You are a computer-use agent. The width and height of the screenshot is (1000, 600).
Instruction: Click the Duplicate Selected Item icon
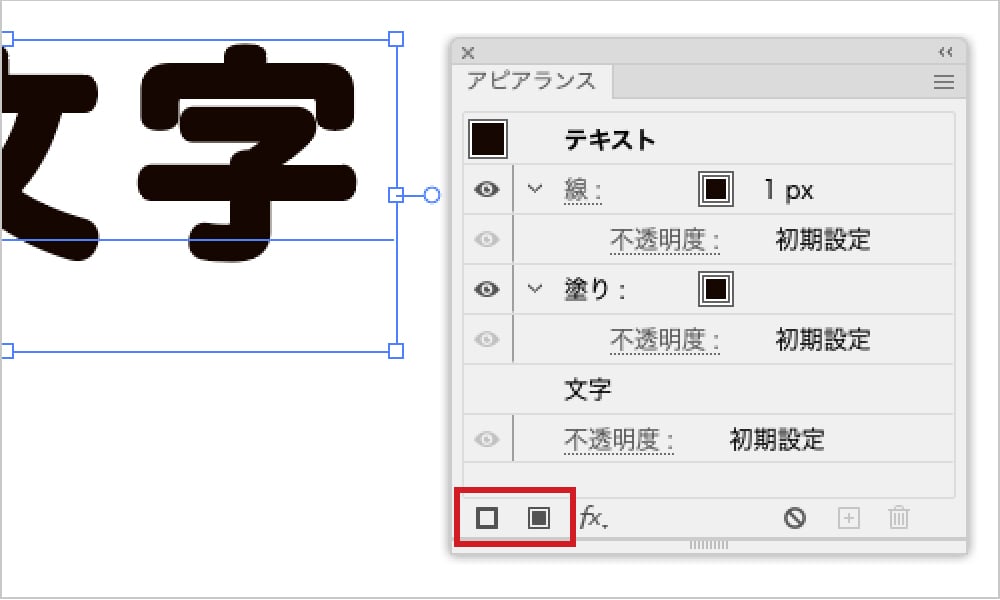click(848, 518)
